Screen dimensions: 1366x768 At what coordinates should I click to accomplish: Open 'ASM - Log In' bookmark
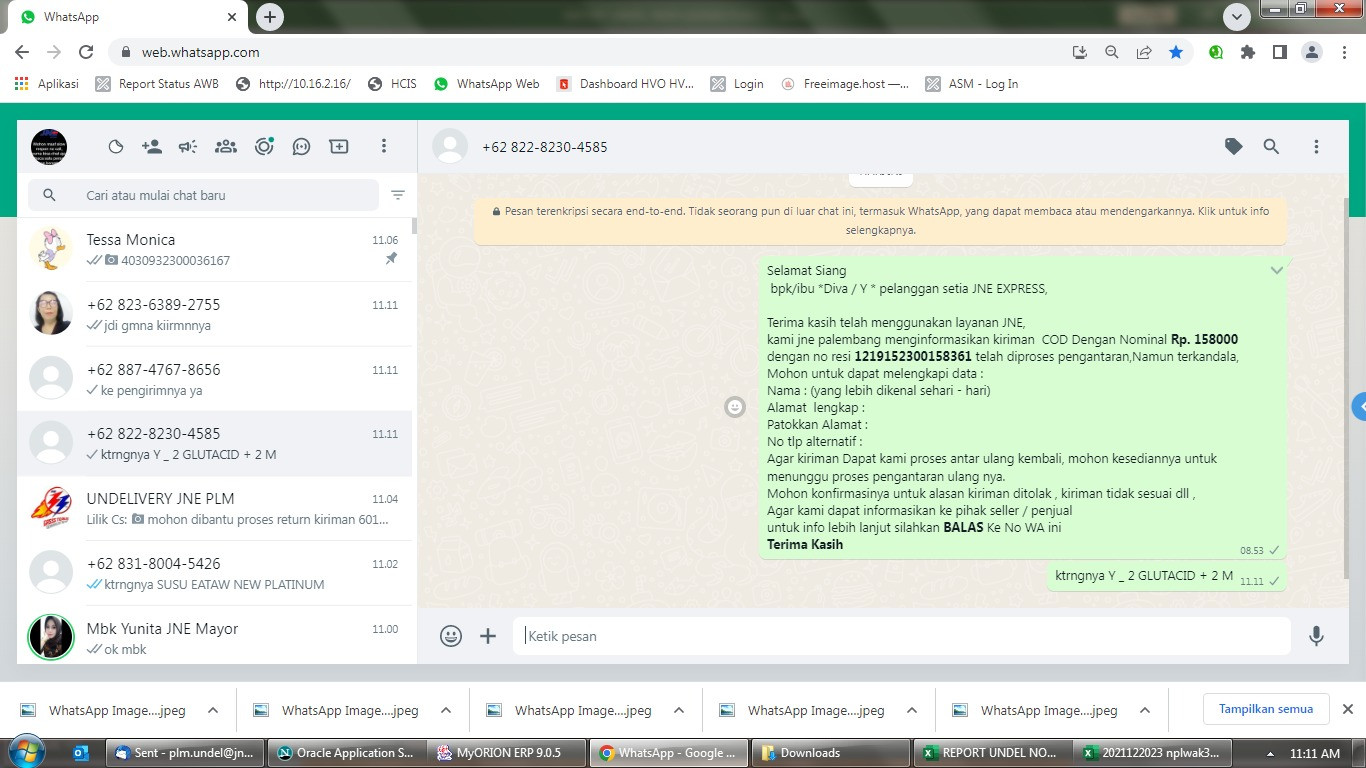click(x=972, y=84)
